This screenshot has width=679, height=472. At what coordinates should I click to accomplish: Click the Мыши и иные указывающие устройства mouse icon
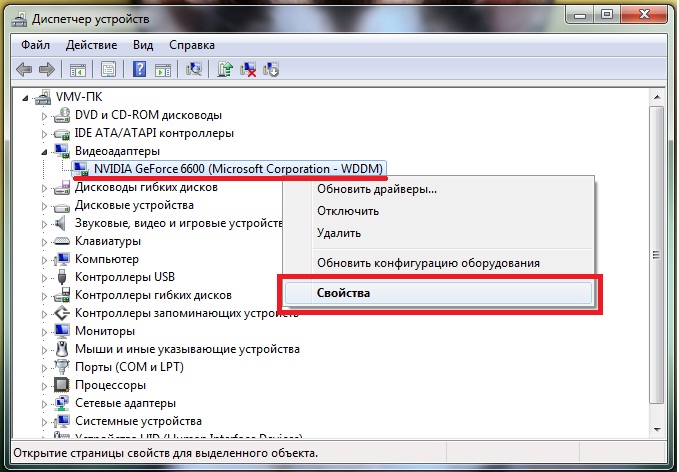point(62,349)
